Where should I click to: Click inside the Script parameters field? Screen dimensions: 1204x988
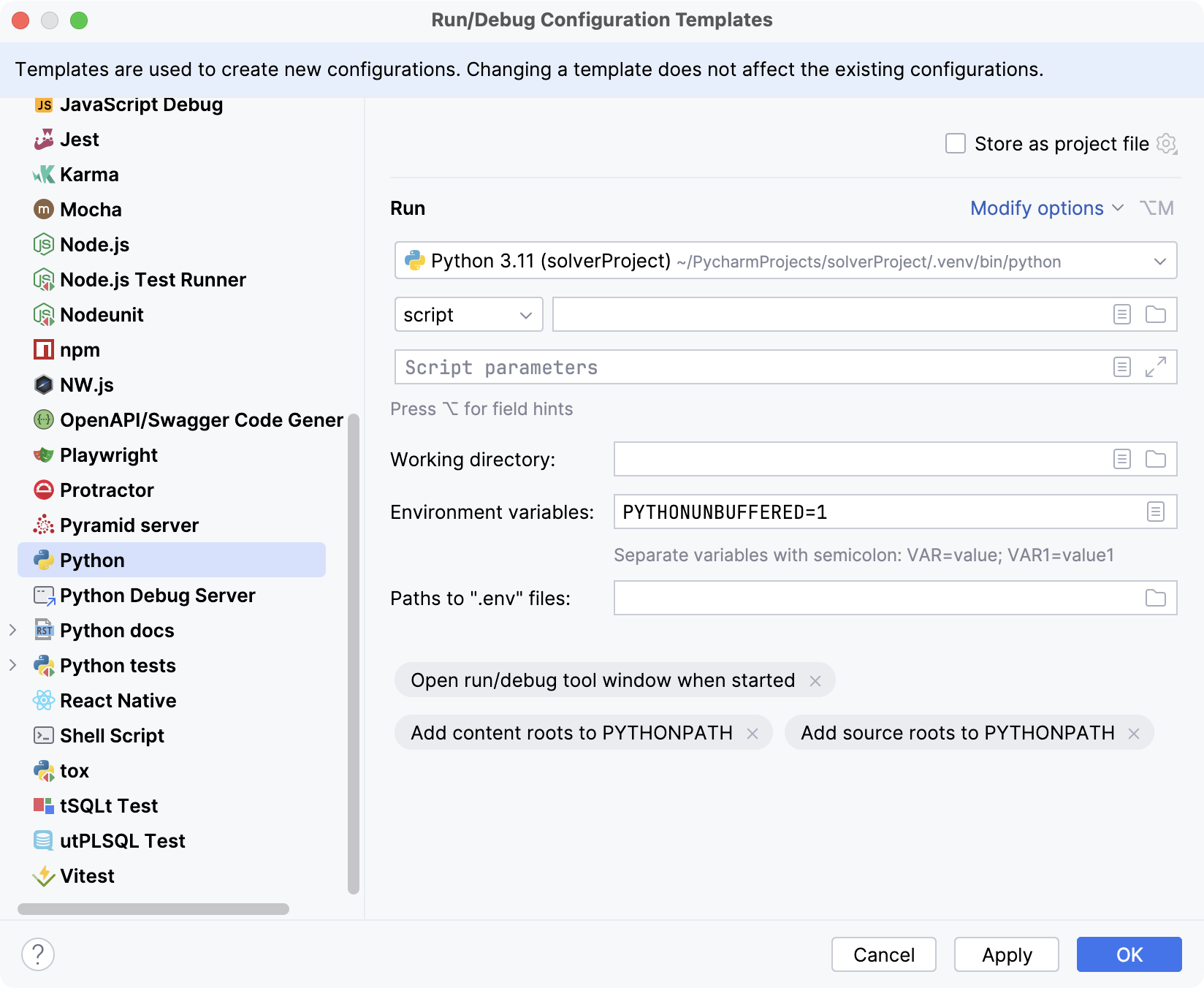pos(731,368)
